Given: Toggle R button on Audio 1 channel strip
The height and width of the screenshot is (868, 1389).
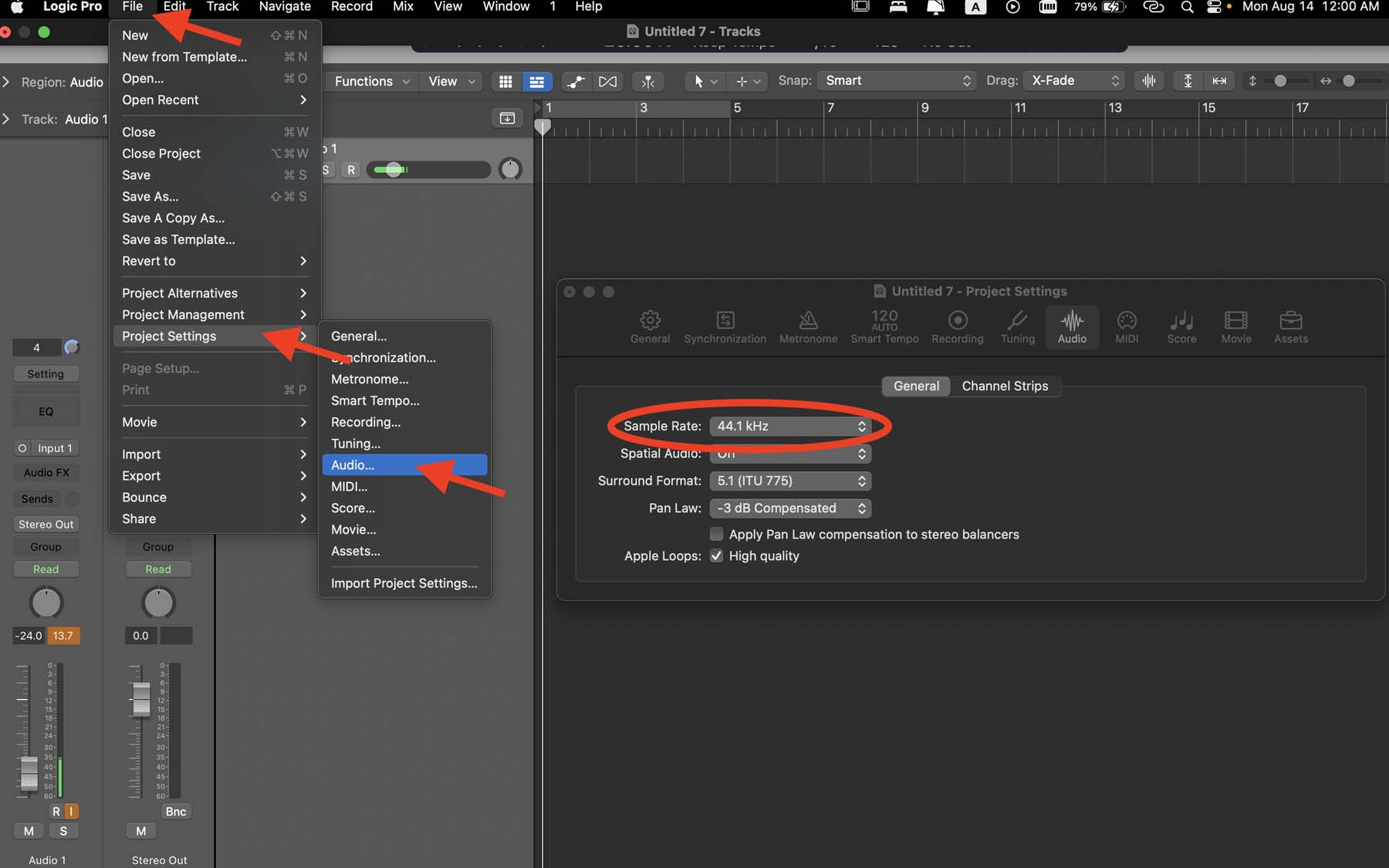Looking at the screenshot, I should tap(56, 811).
